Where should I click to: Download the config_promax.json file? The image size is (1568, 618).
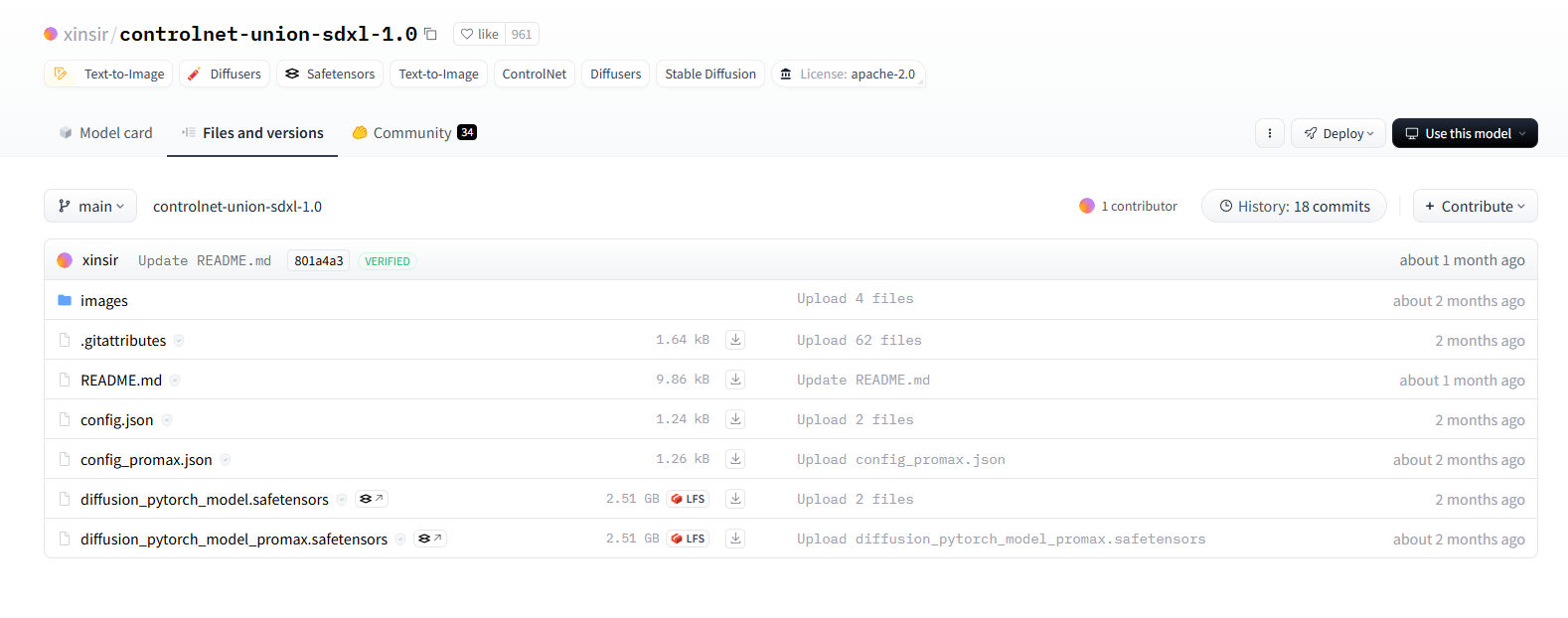pos(735,459)
